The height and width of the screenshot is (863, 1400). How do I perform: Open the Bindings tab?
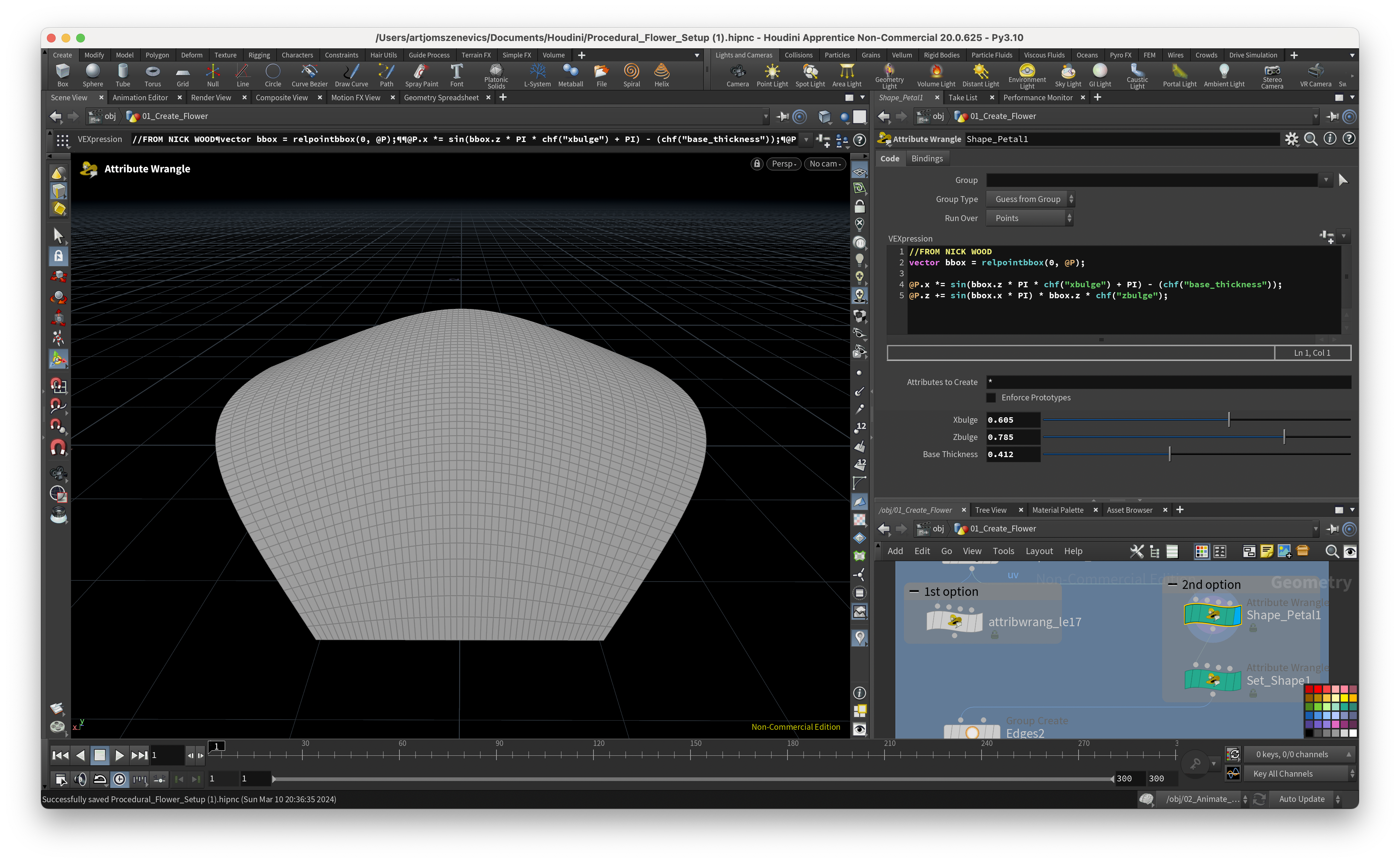tap(927, 159)
